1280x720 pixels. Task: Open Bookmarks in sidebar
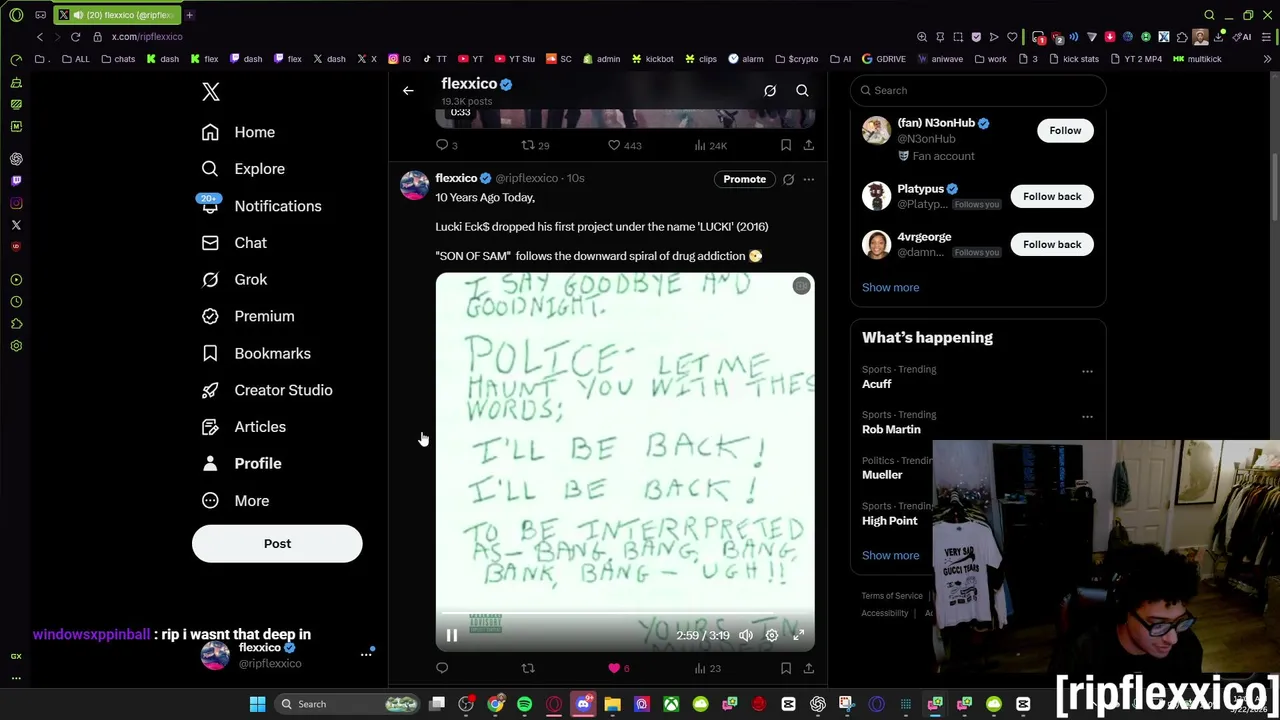click(x=256, y=353)
